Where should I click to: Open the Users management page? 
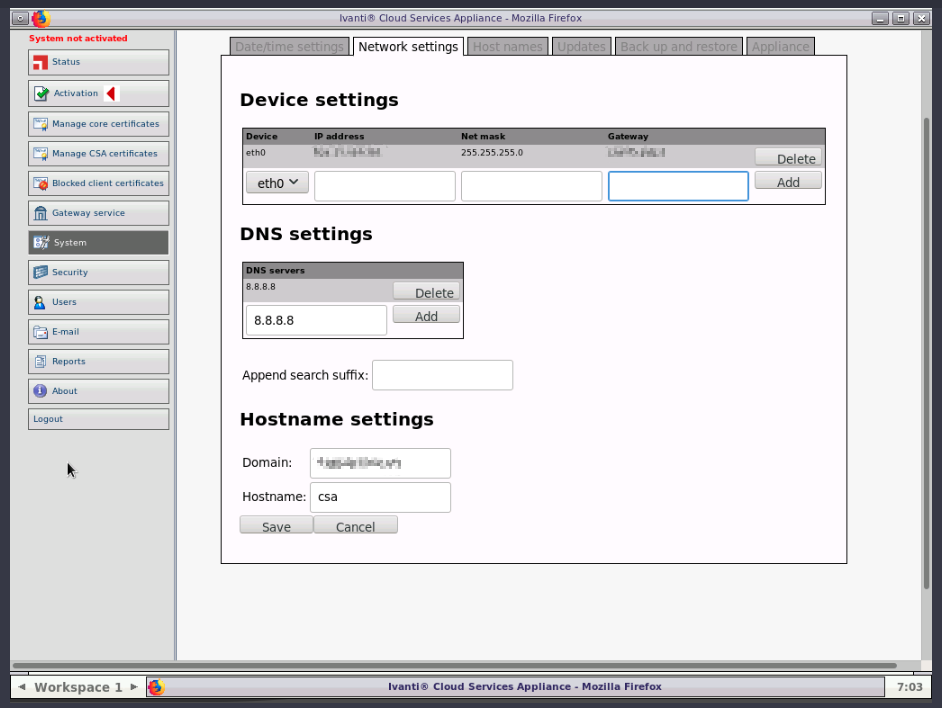click(x=98, y=302)
